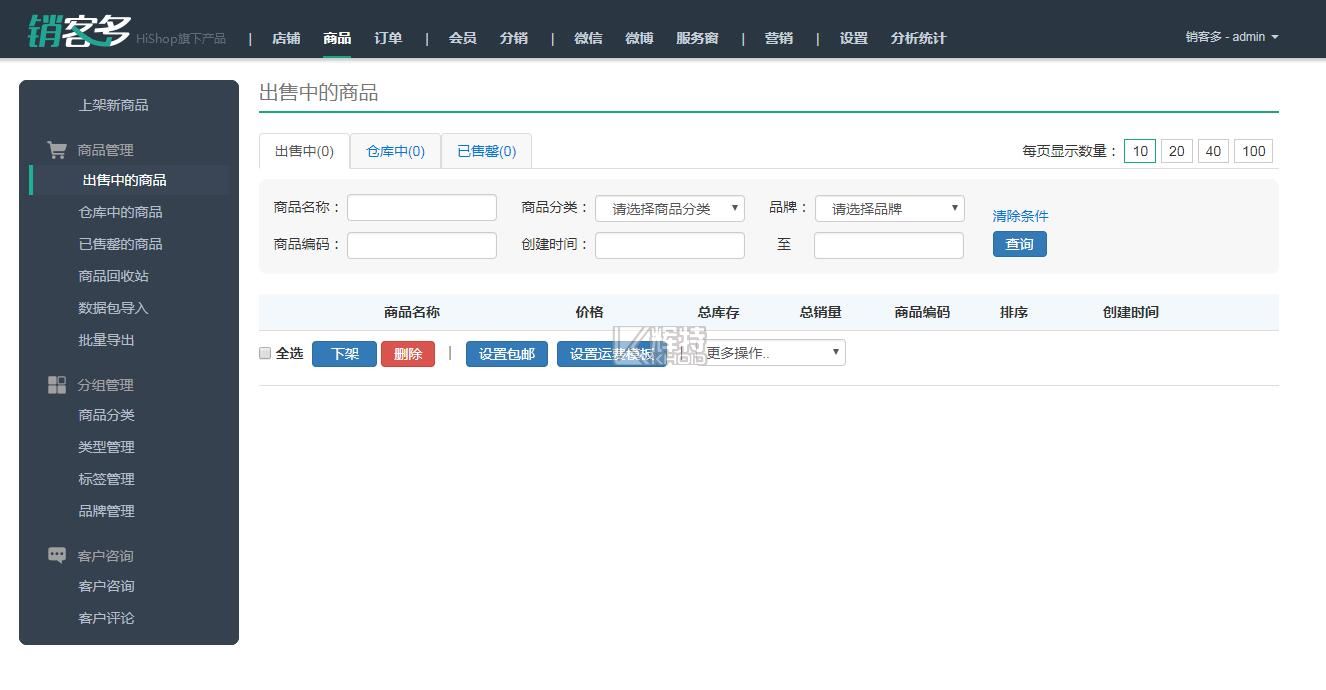Click the 创建时间 start date field

point(670,245)
